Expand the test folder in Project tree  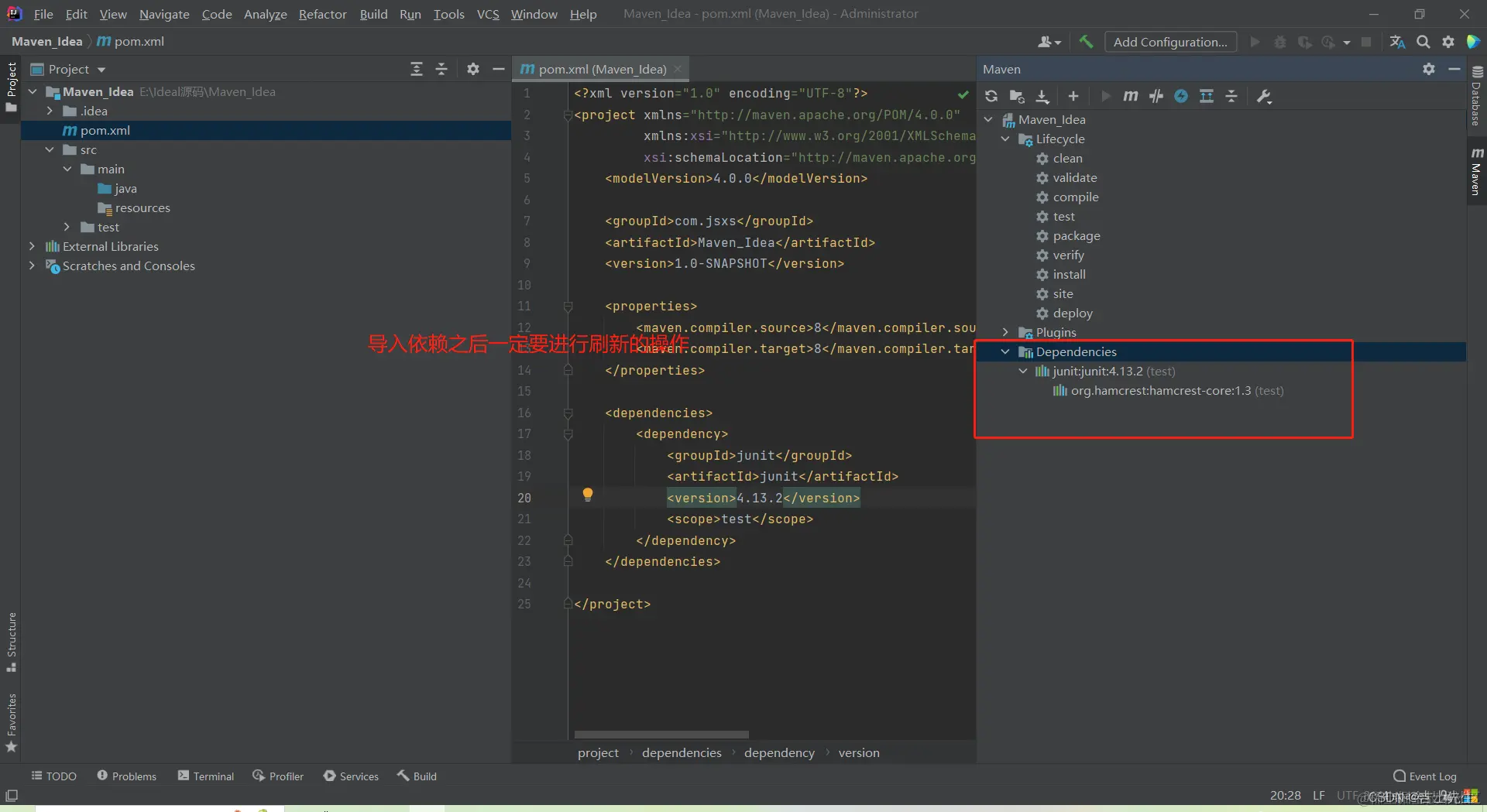pos(67,227)
